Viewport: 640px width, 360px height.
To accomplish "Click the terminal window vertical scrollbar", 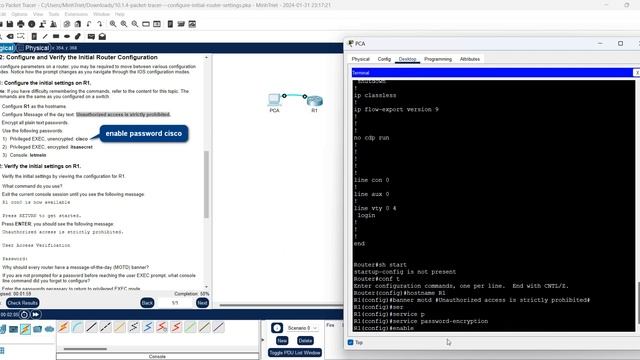I will [x=638, y=302].
